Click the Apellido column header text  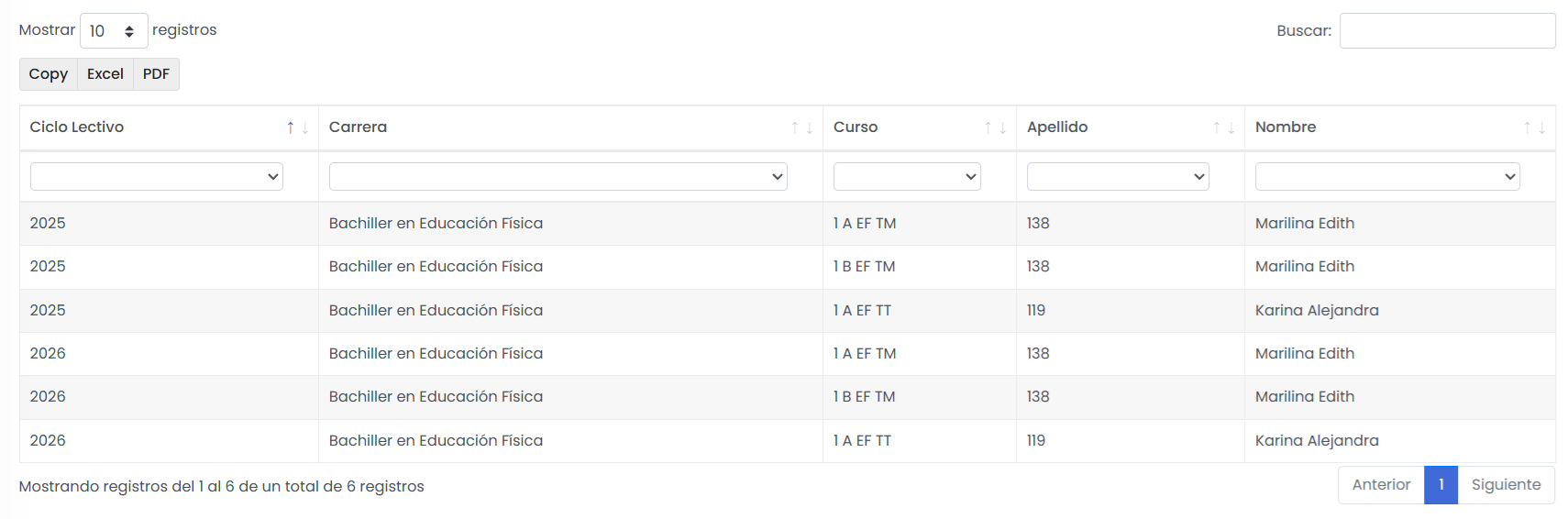click(1057, 127)
